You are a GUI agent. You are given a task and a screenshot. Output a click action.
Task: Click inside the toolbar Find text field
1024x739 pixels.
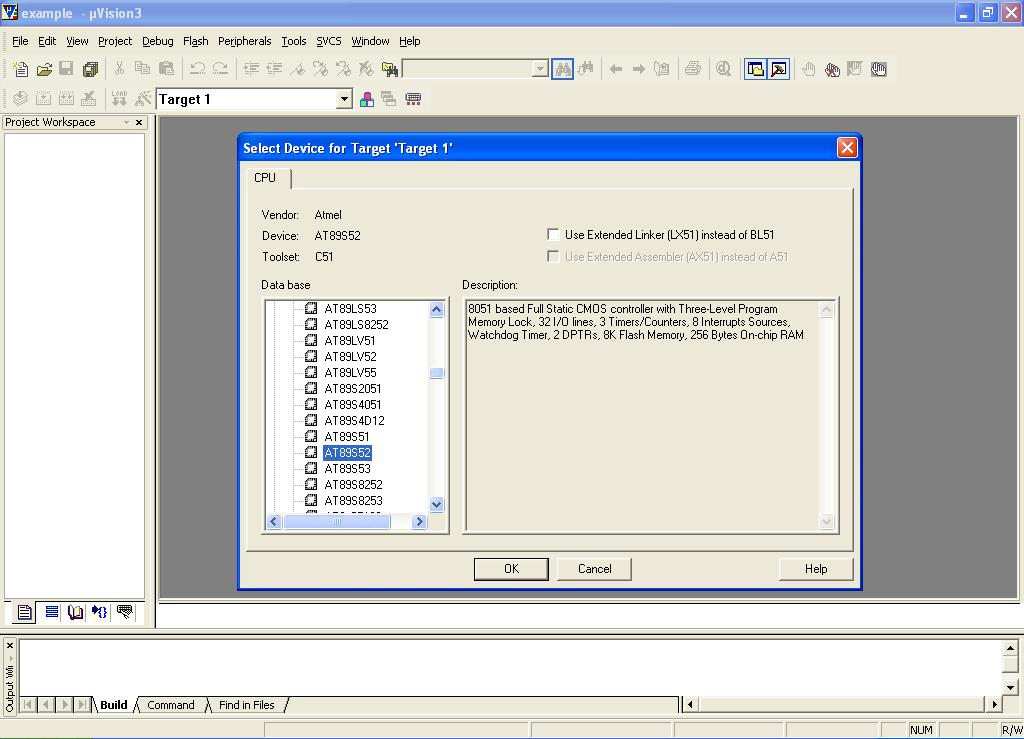[x=468, y=69]
